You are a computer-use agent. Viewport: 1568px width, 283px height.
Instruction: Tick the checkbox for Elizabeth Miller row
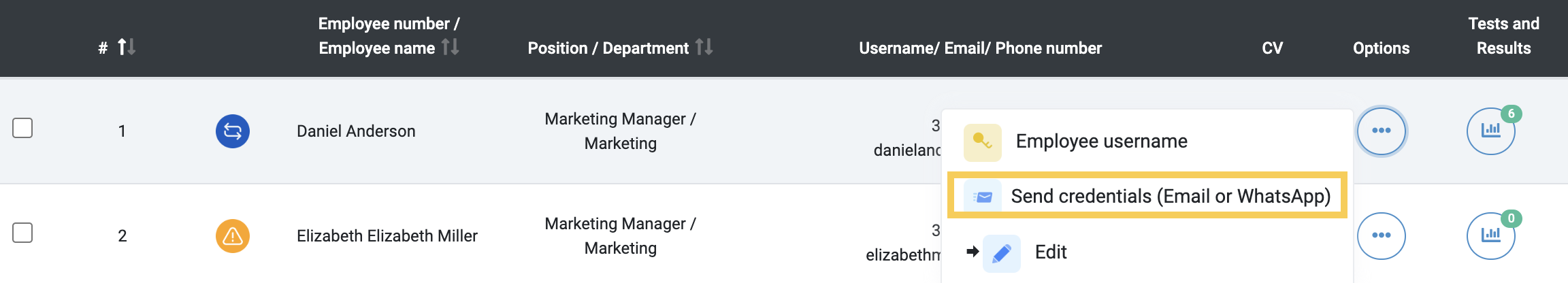click(22, 233)
